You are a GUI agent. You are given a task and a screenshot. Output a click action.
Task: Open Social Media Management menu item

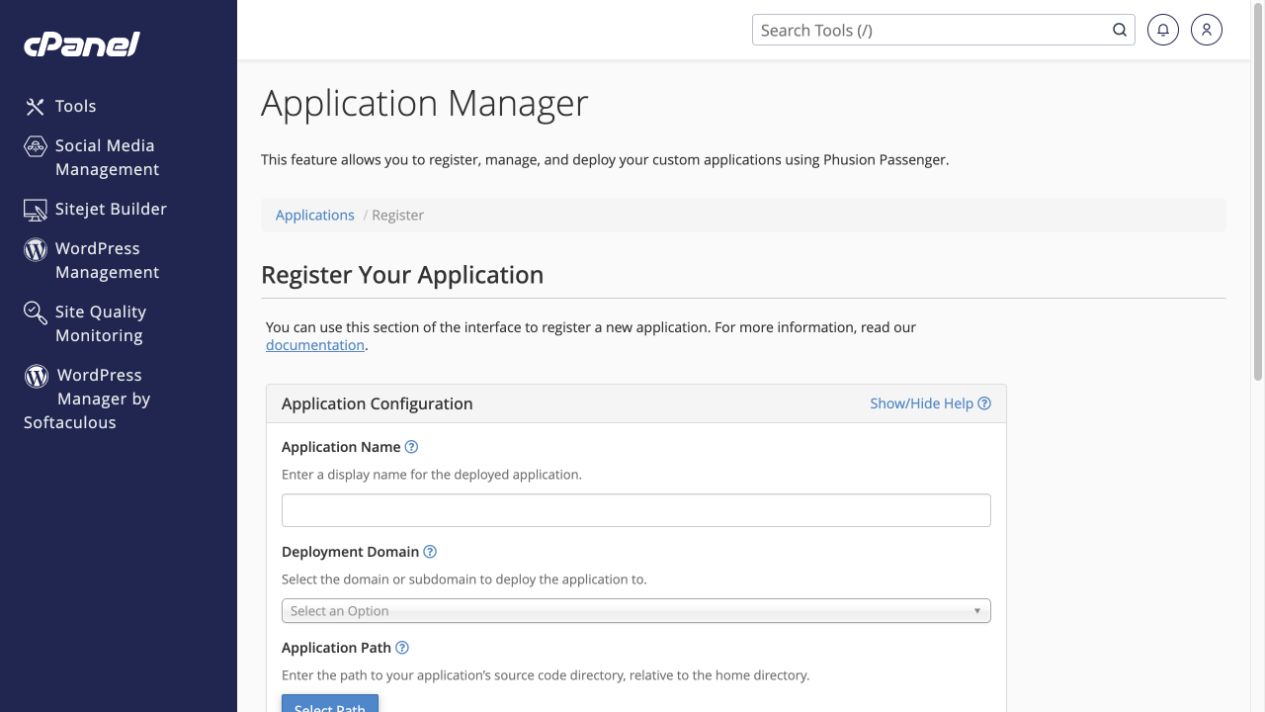tap(106, 157)
